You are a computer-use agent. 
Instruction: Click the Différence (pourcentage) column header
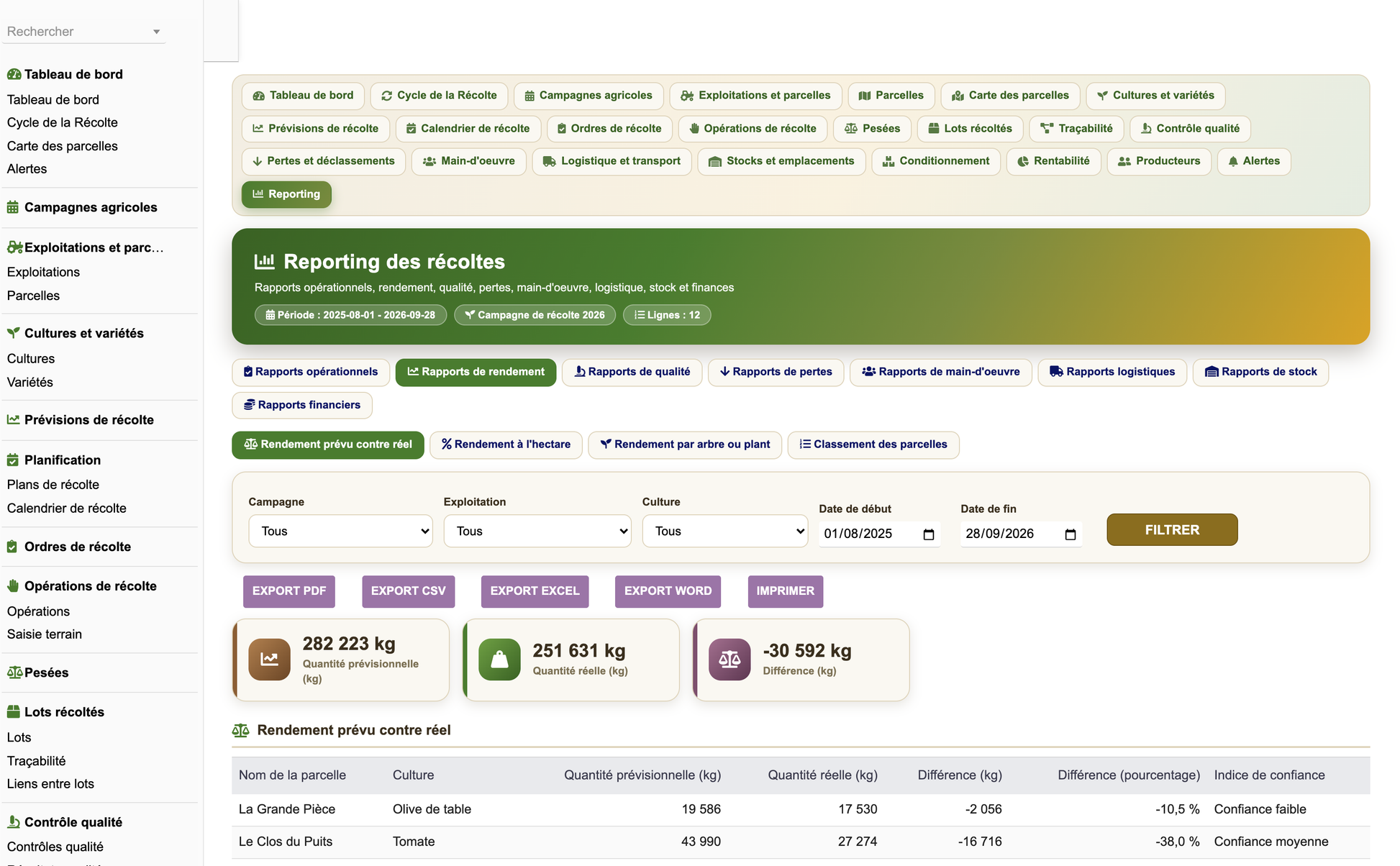tap(1129, 775)
